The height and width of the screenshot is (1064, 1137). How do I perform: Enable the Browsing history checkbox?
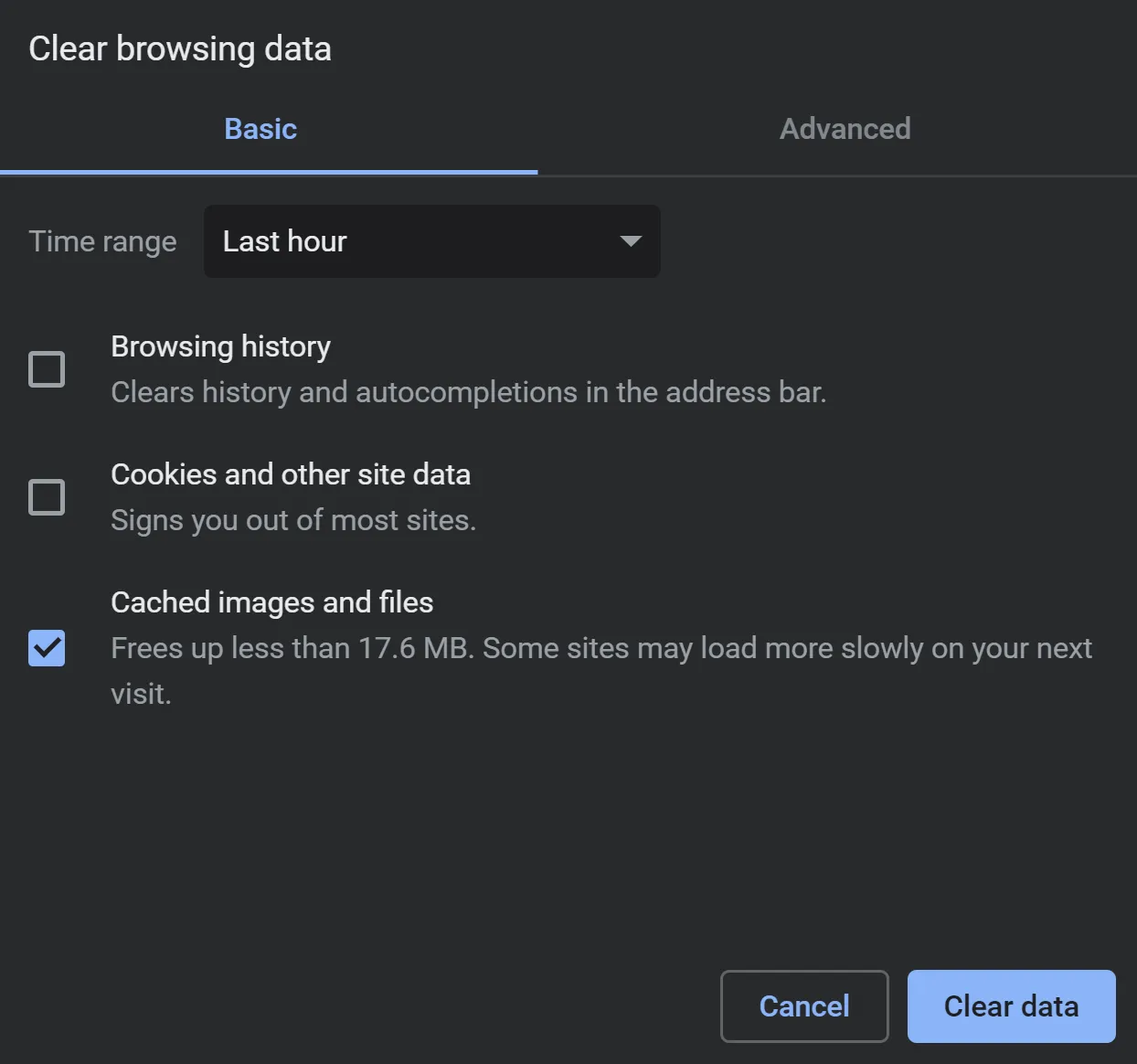[x=46, y=369]
